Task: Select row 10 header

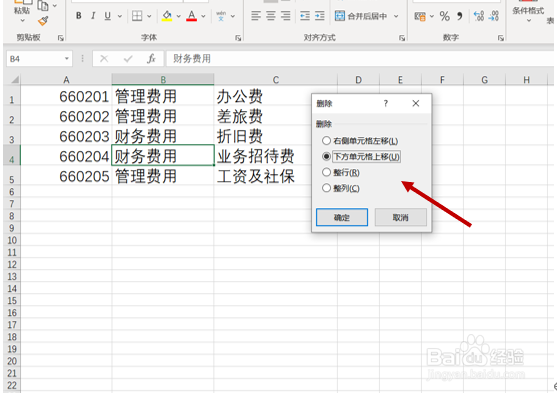Action: coord(12,240)
